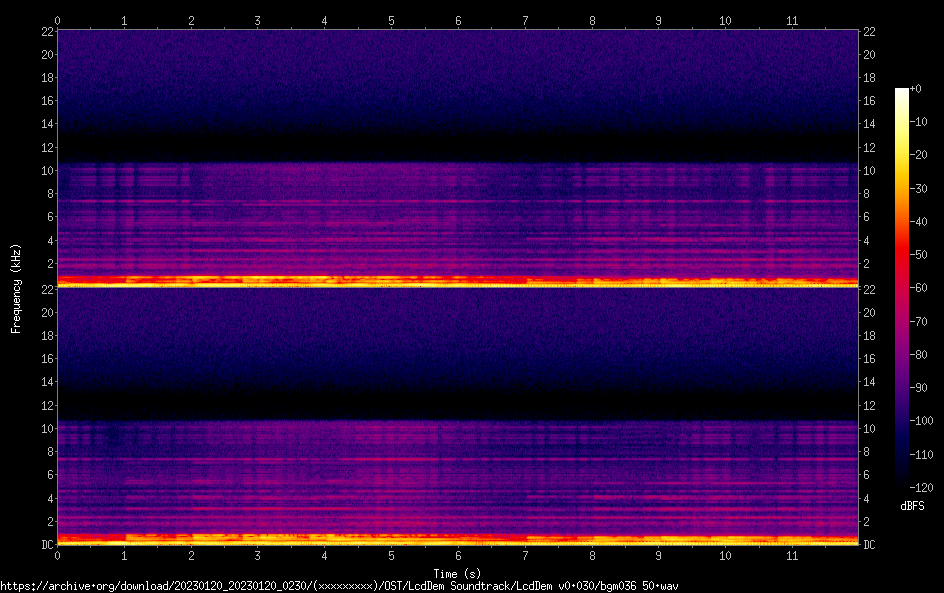The height and width of the screenshot is (593, 944).
Task: Click the 6 second tick on the top time axis
Action: [458, 20]
